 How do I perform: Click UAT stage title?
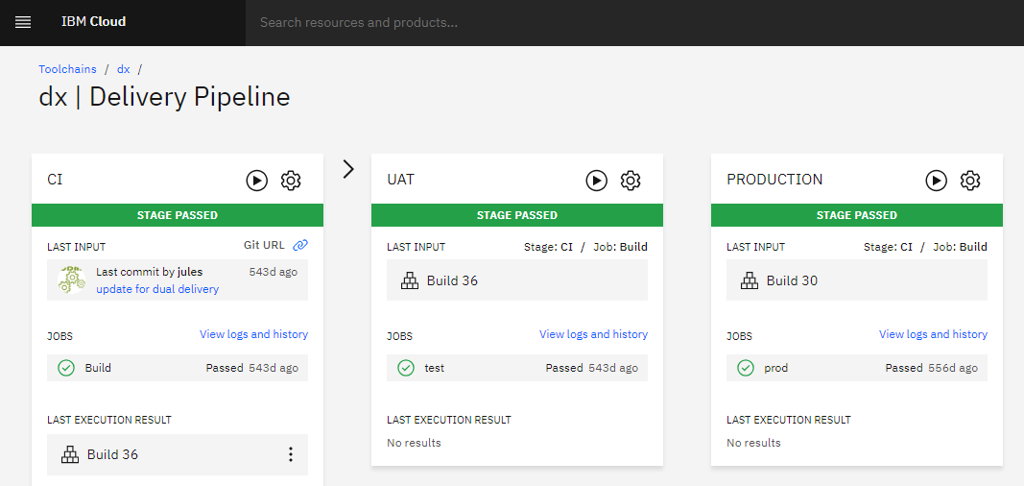[401, 179]
